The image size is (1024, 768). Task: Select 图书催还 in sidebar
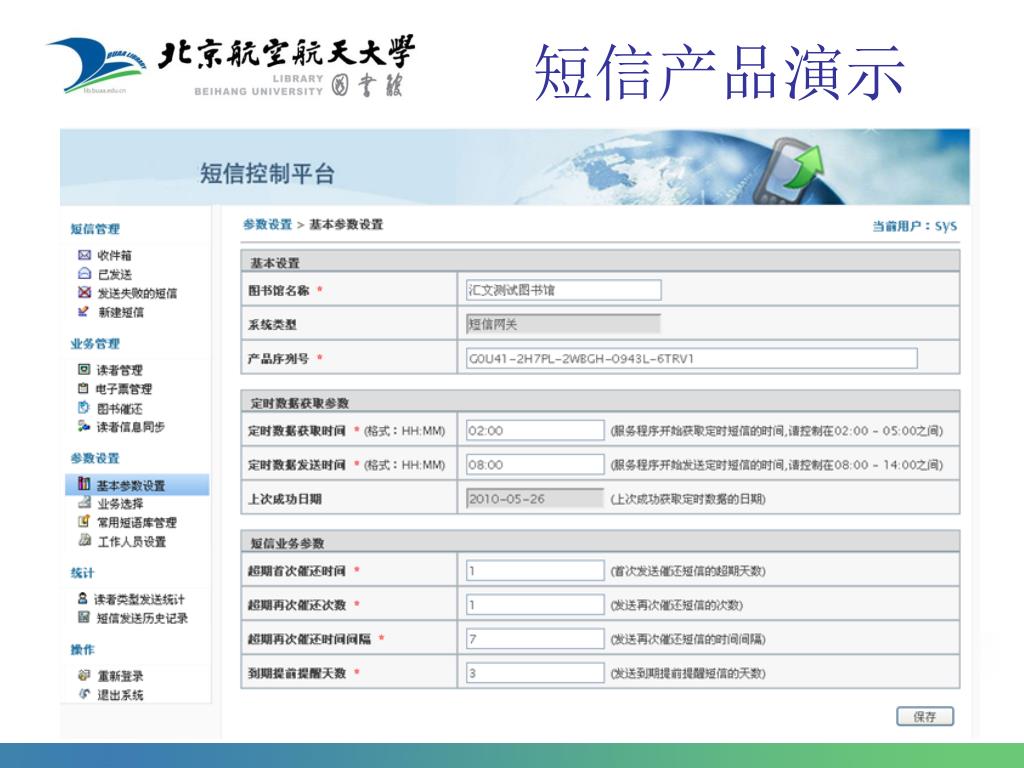click(x=120, y=409)
